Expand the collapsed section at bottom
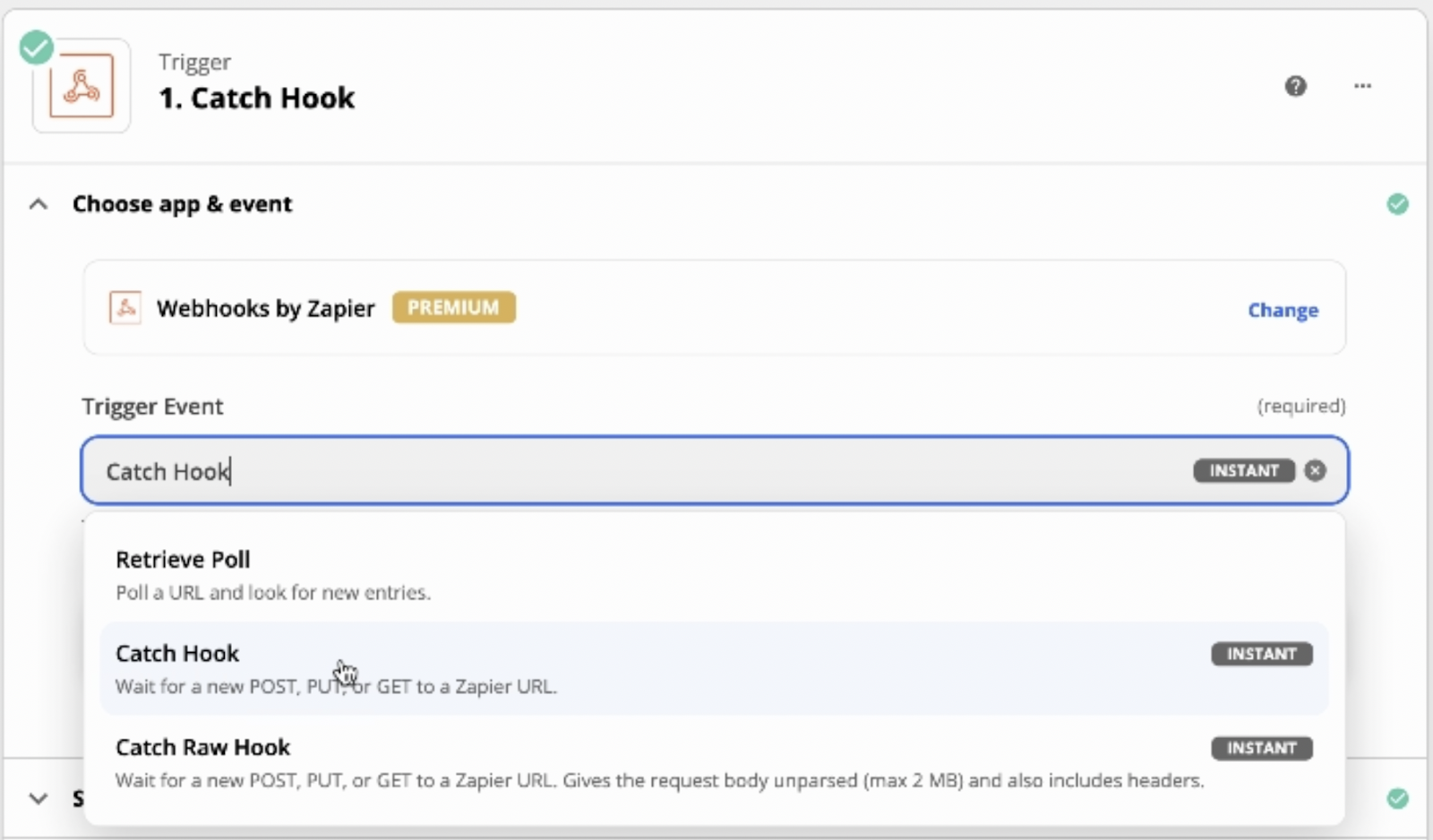Viewport: 1433px width, 840px height. point(39,798)
